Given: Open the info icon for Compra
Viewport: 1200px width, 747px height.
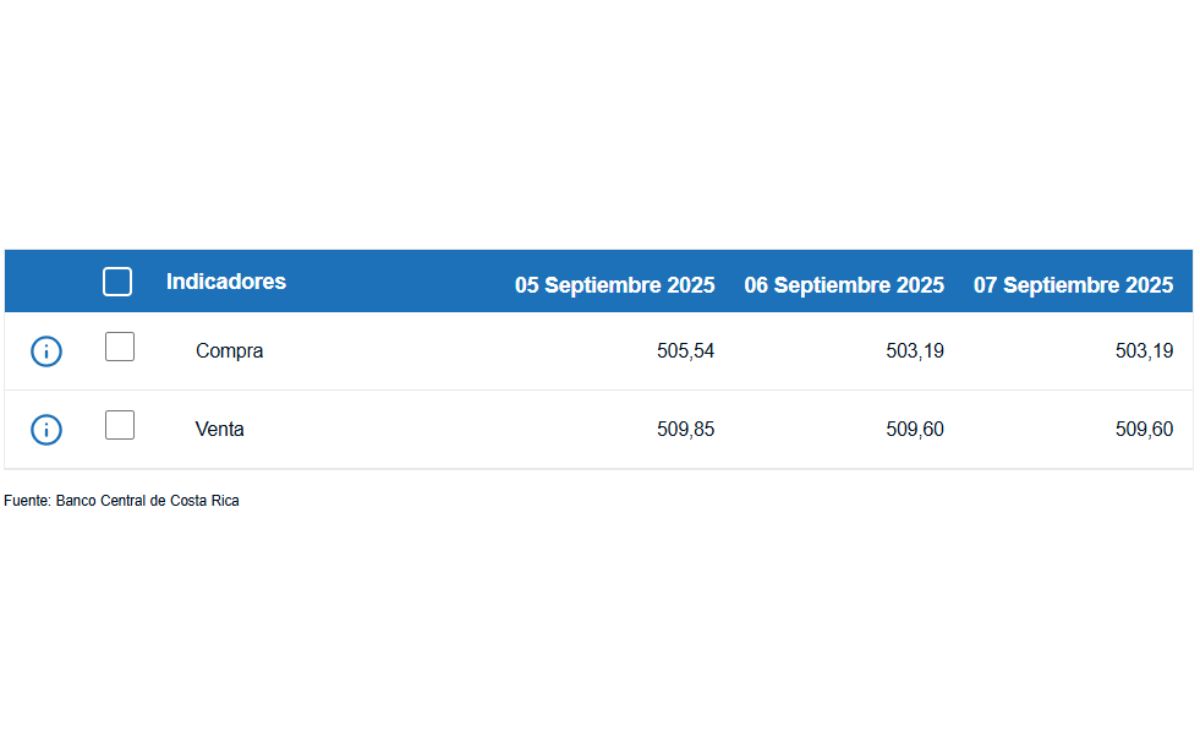Looking at the screenshot, I should tap(47, 352).
